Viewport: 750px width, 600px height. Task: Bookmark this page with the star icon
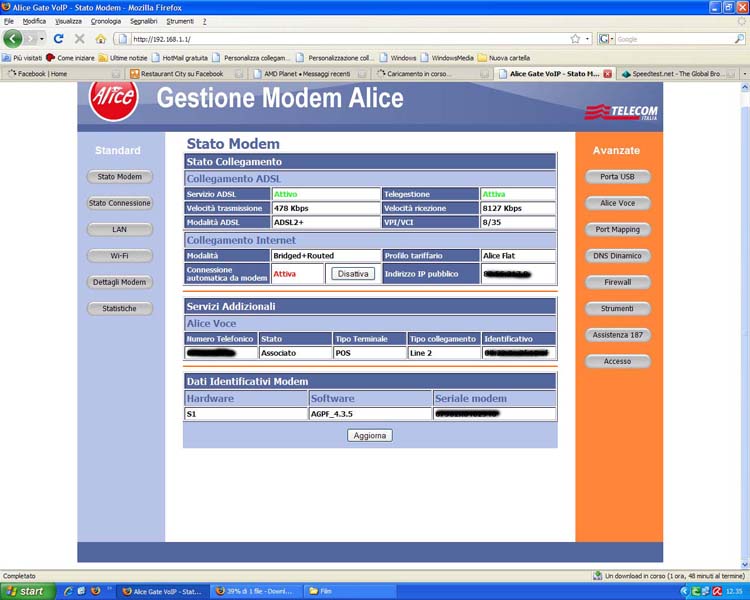[x=575, y=39]
